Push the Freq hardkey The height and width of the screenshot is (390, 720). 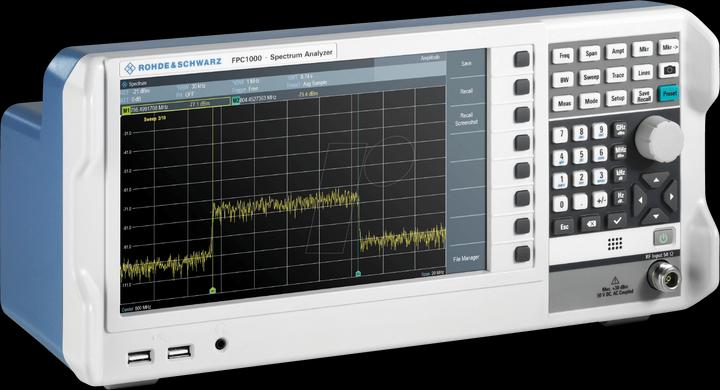[564, 56]
